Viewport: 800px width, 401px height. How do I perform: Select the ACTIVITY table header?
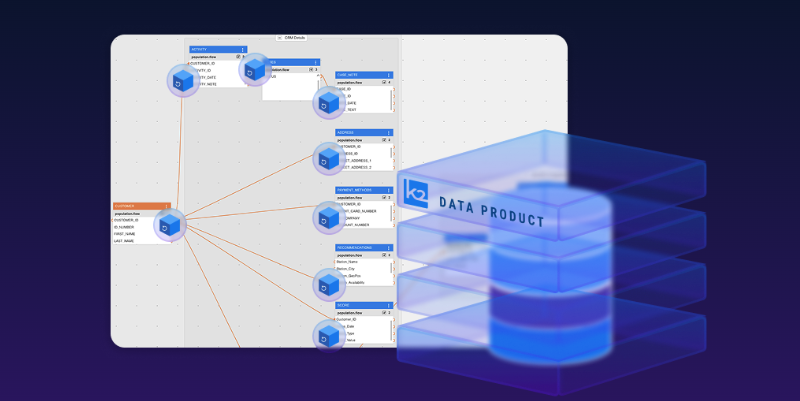[218, 49]
